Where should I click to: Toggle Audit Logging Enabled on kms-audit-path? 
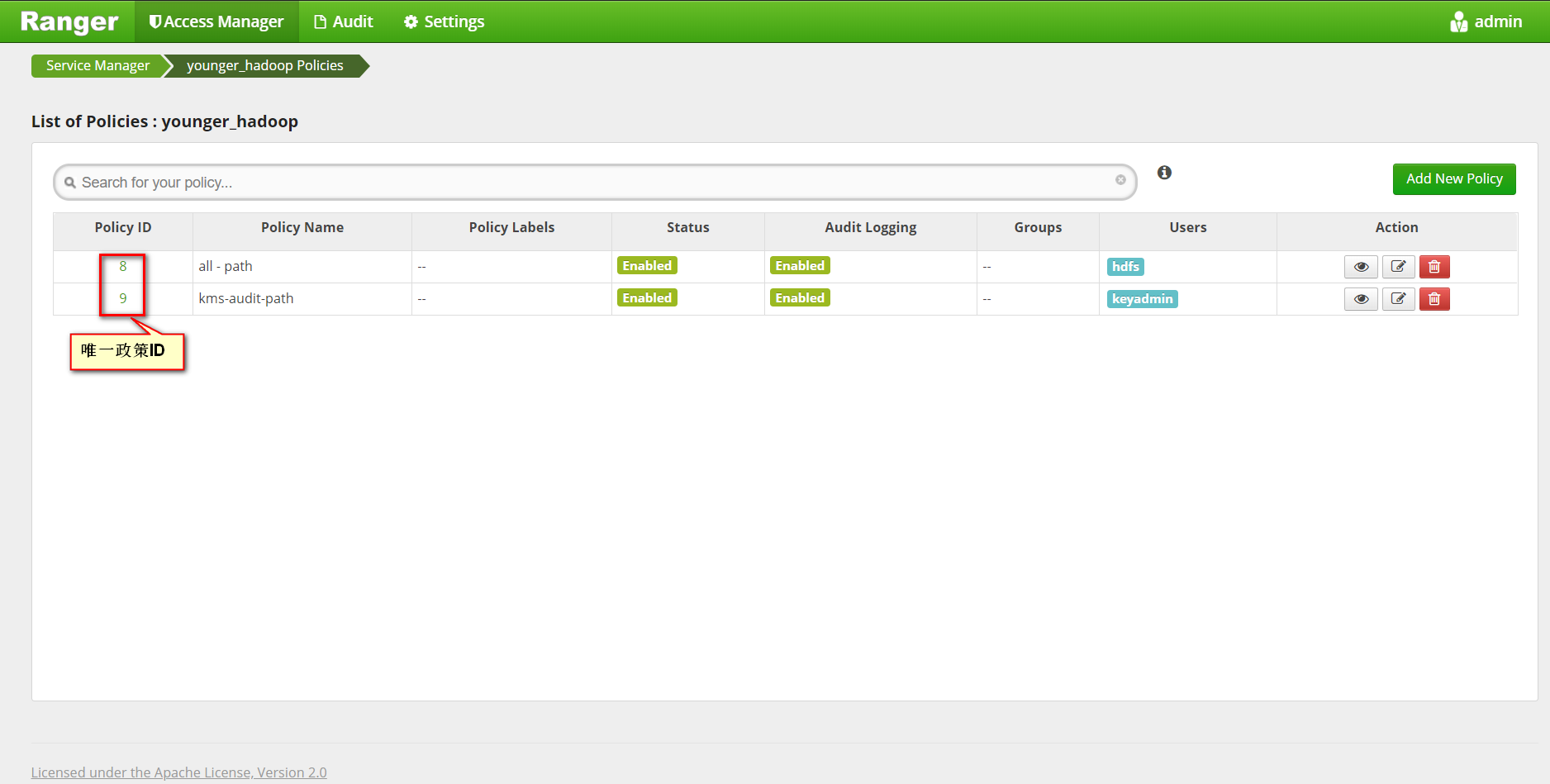click(799, 297)
